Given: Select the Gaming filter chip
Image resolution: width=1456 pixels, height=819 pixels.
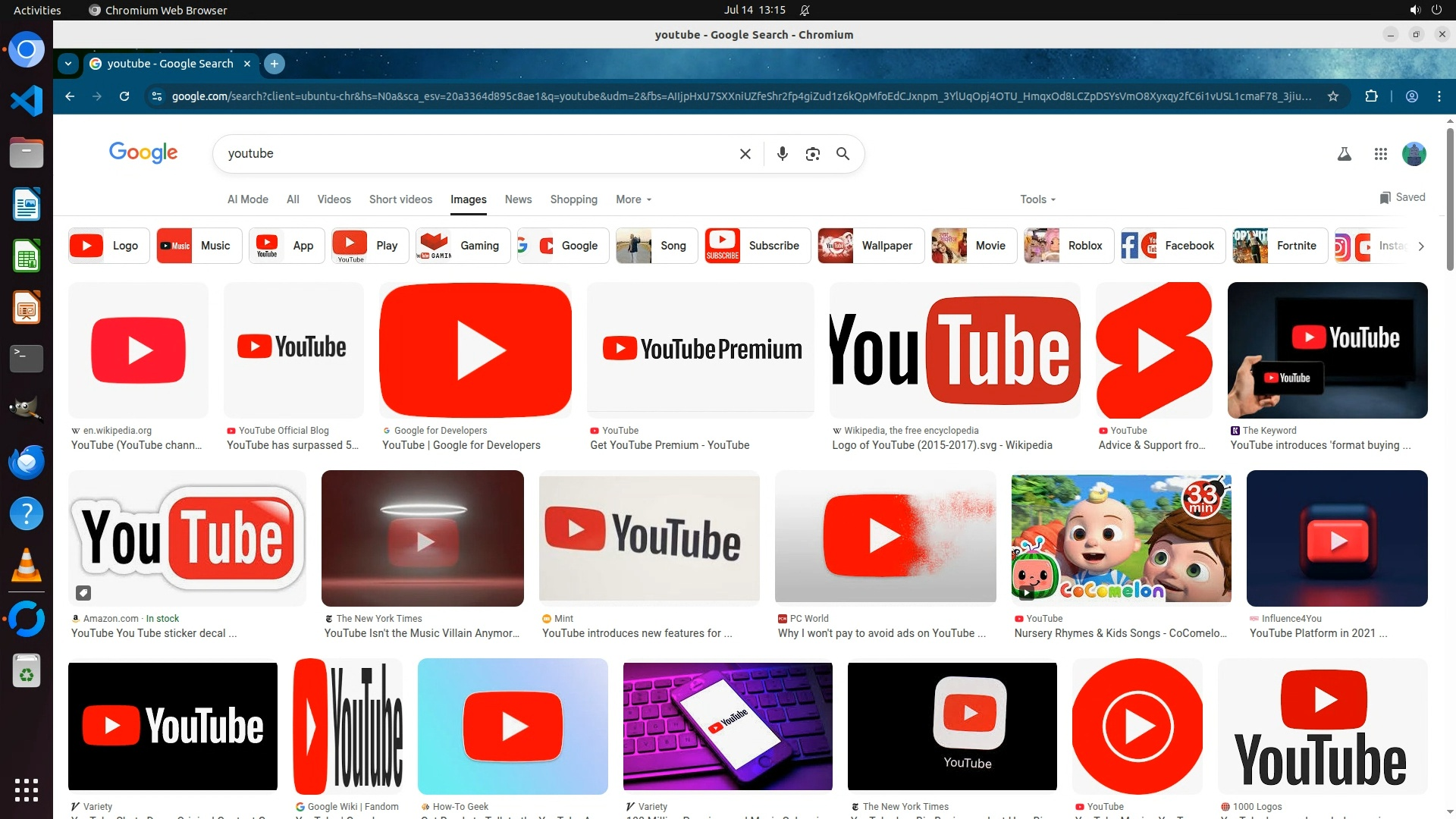Looking at the screenshot, I should (x=463, y=246).
